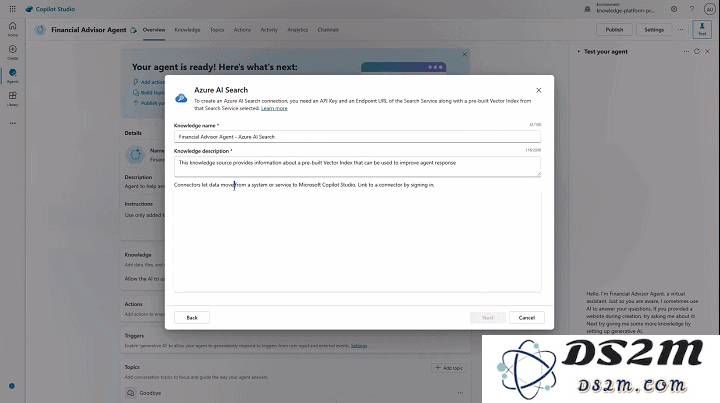
Task: Open the Goodbye topic row
Action: [295, 393]
